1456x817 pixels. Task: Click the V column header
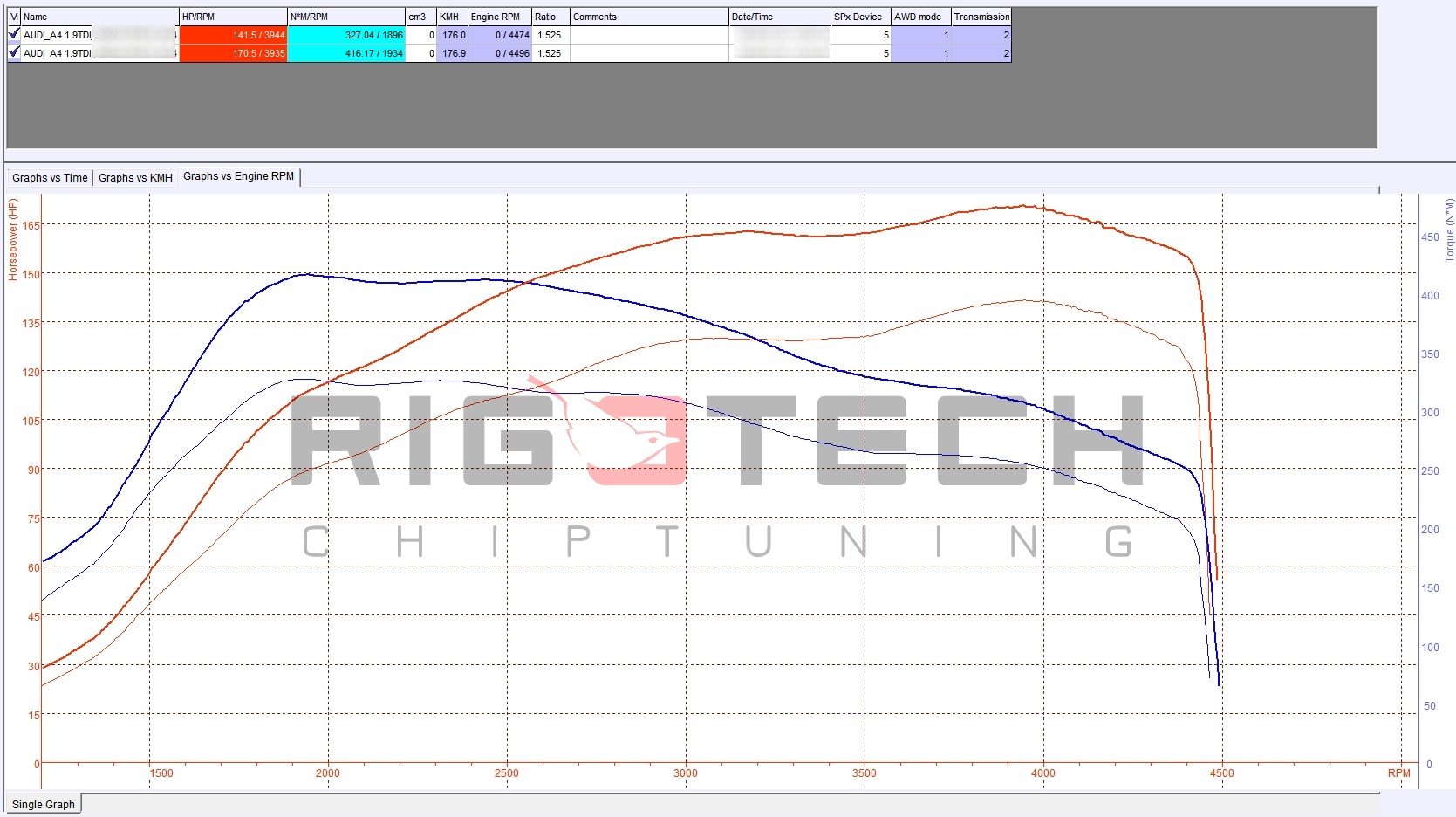click(14, 17)
